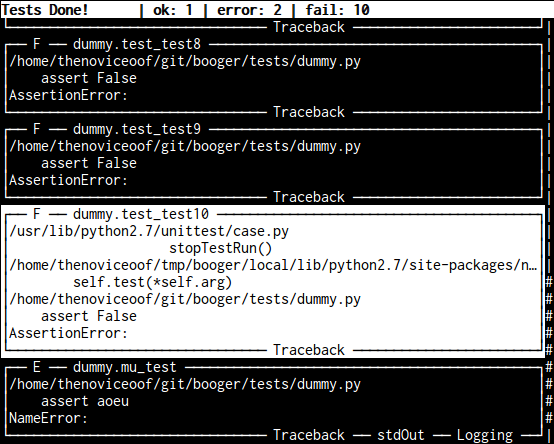Click the F status marker of test_test10
This screenshot has width=554, height=444.
(x=36, y=214)
